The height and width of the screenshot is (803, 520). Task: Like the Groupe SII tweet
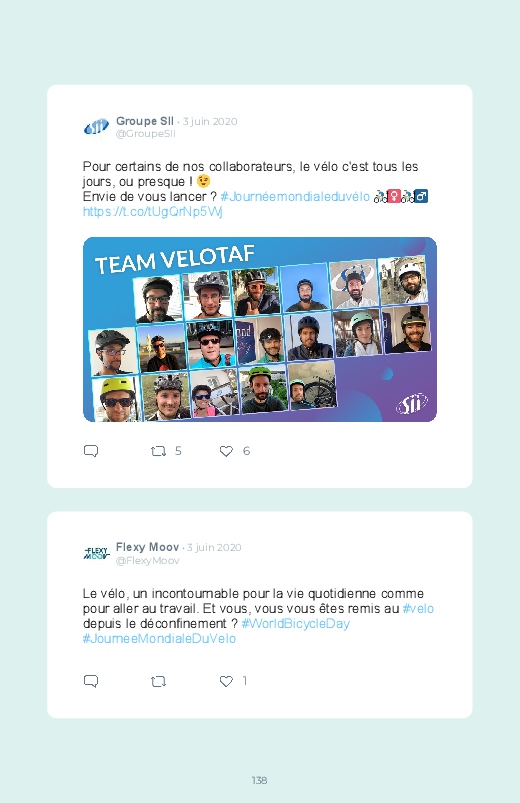pyautogui.click(x=226, y=451)
